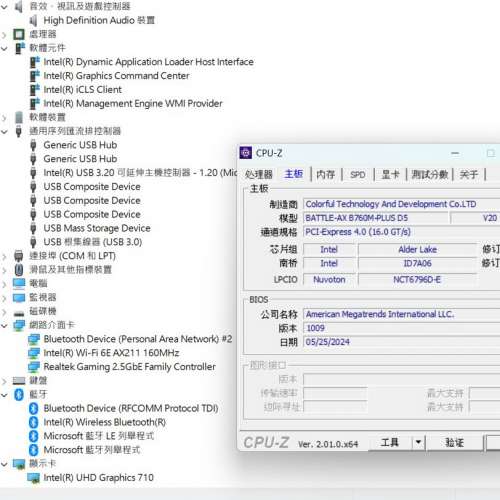Click the network adapter category icon
Screen dimensions: 500x500
(19, 325)
